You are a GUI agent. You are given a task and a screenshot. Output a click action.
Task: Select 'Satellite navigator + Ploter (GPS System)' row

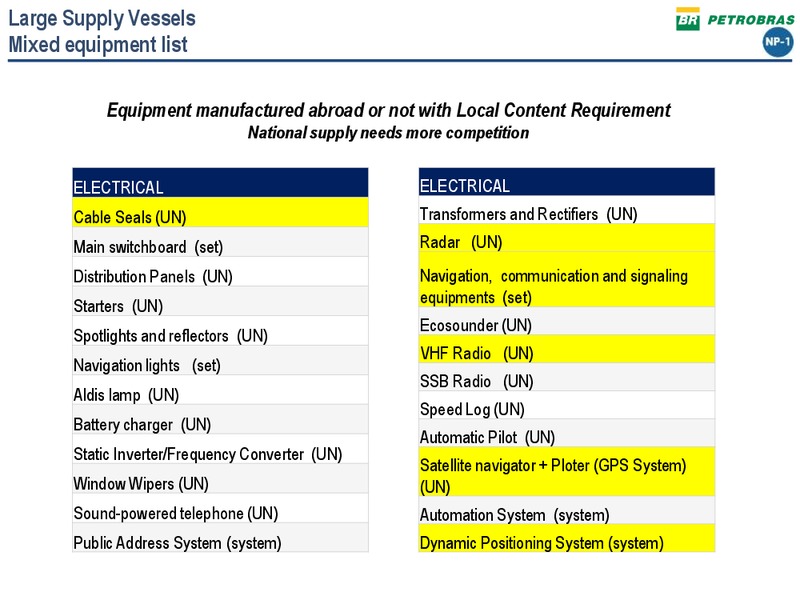567,471
